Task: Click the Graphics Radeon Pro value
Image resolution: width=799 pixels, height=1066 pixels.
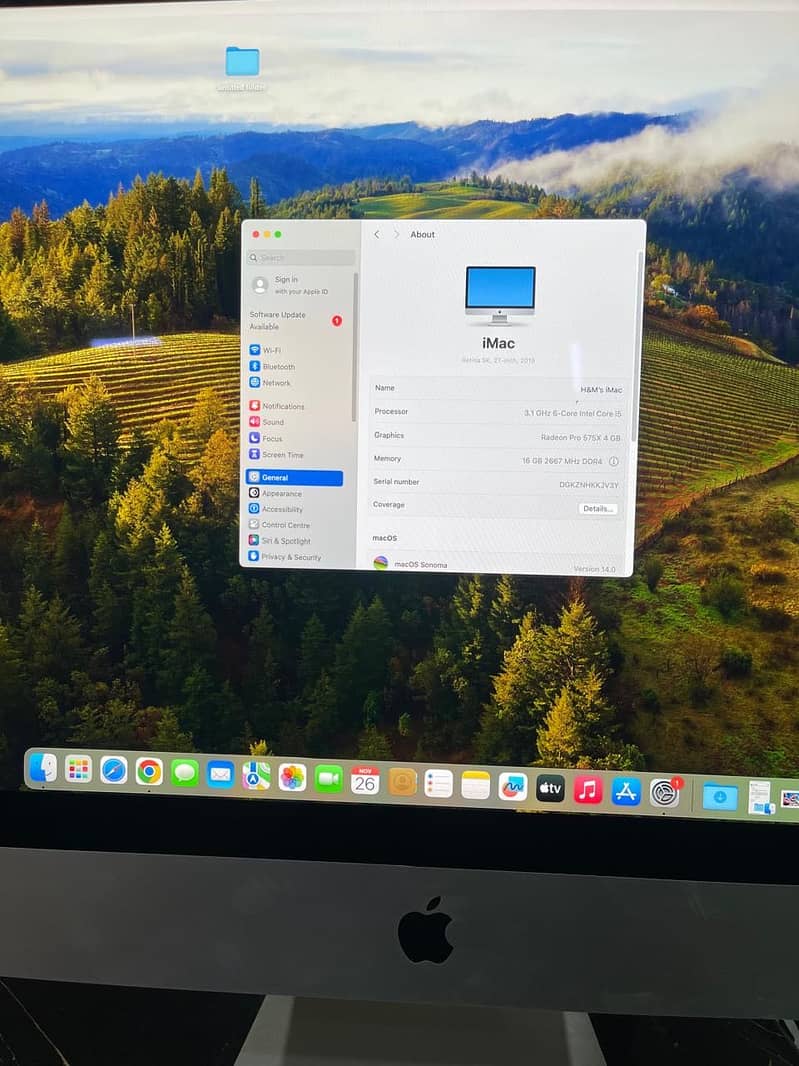Action: pos(581,437)
